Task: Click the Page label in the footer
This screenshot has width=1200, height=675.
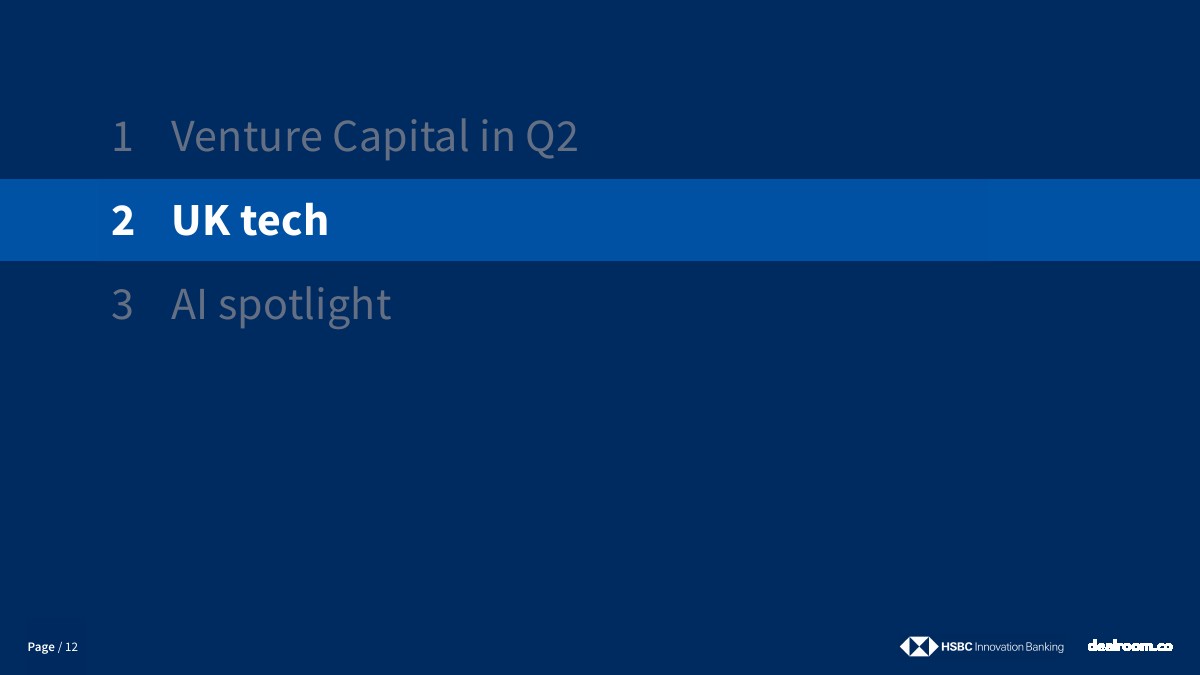Action: click(x=41, y=647)
